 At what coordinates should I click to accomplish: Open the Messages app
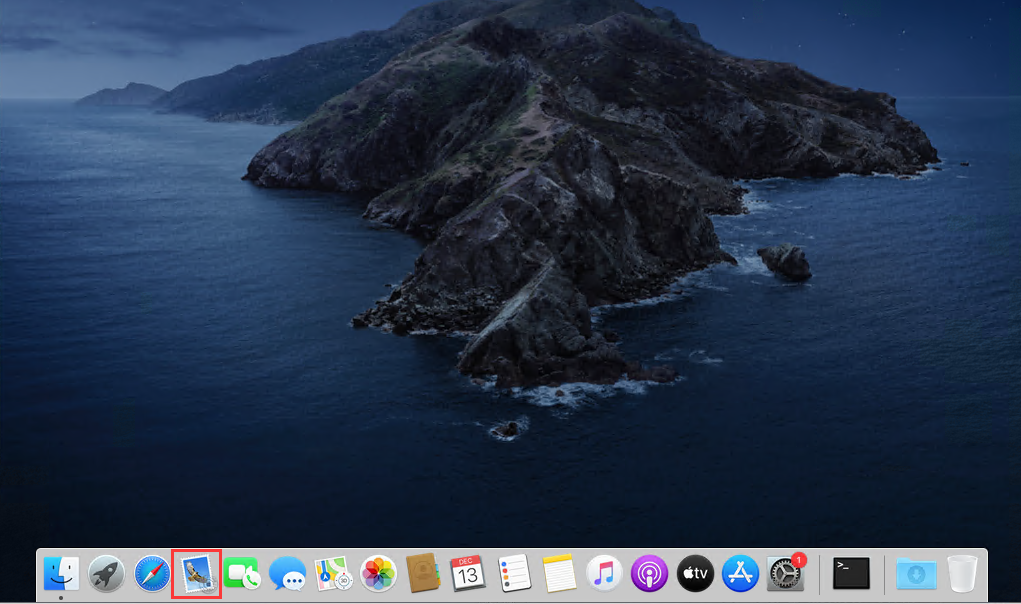pos(287,573)
